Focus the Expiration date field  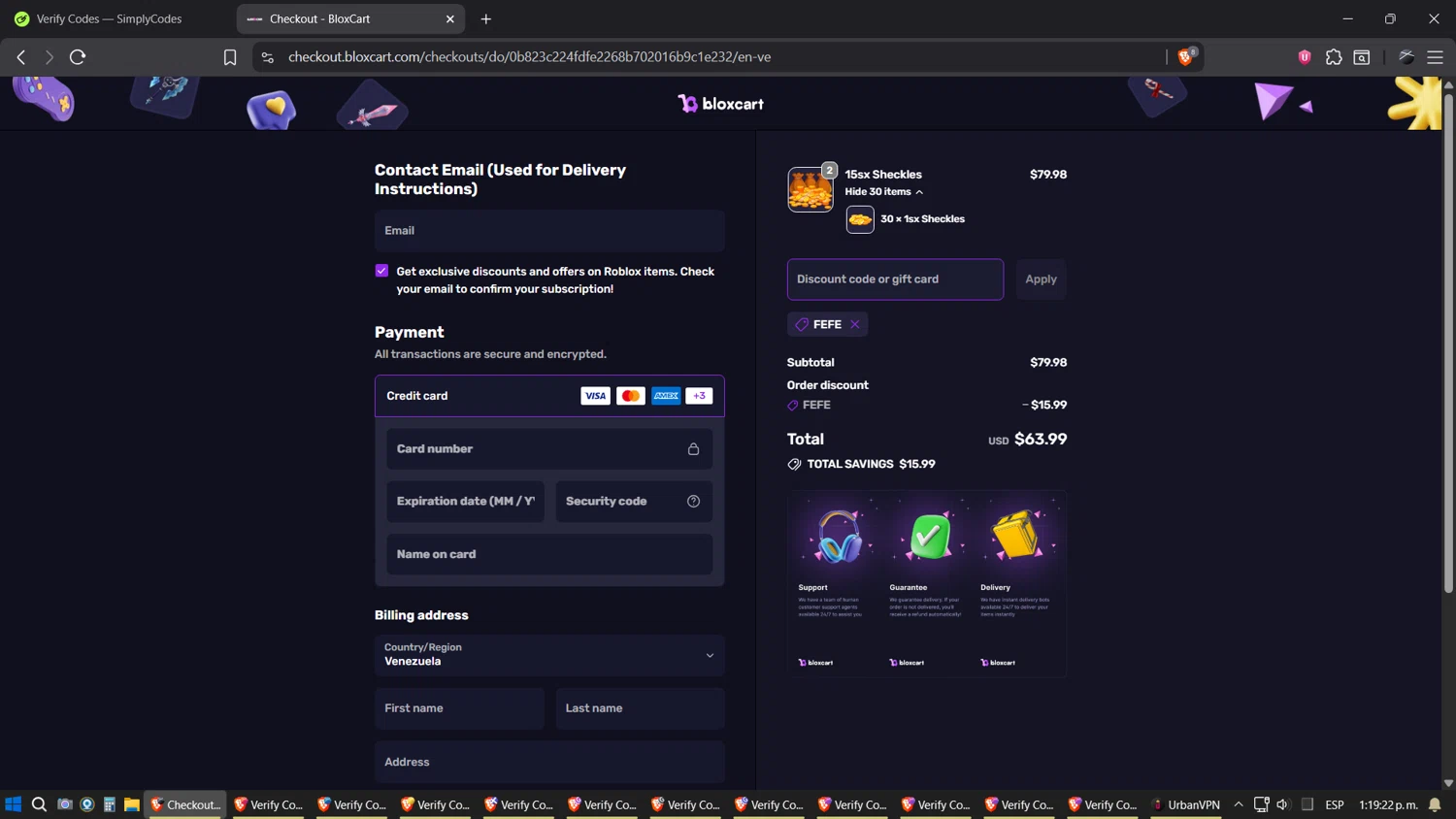(x=465, y=502)
